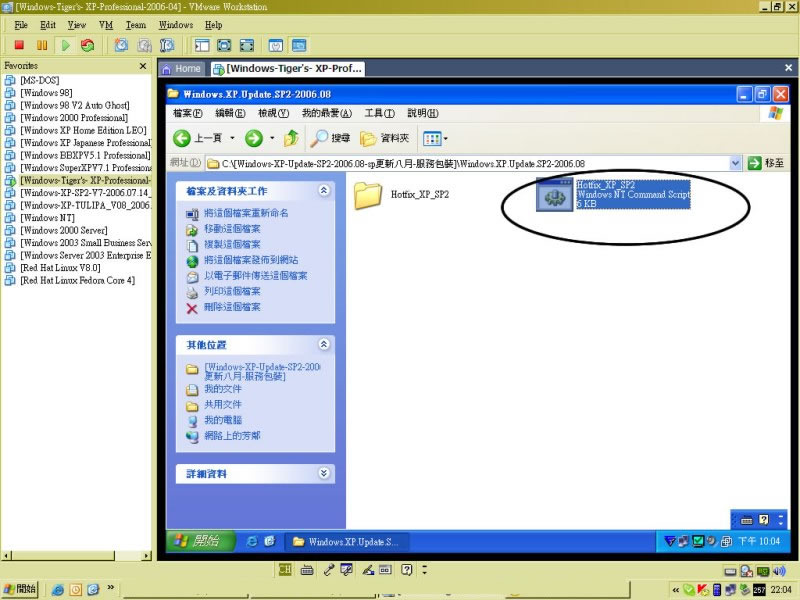800x600 pixels.
Task: Click the Windows.XP.Update.S... taskbar button
Action: (346, 542)
